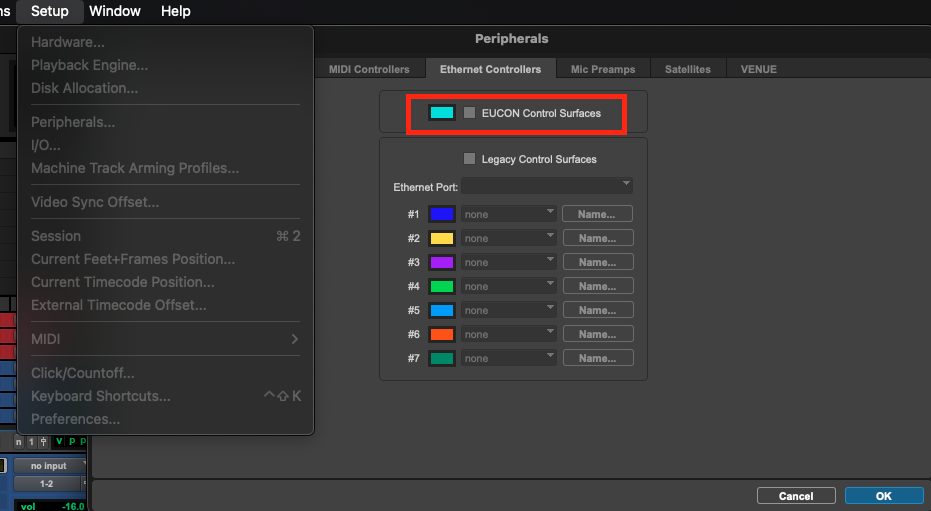Choose Video Sync Offset... menu item

point(165,202)
